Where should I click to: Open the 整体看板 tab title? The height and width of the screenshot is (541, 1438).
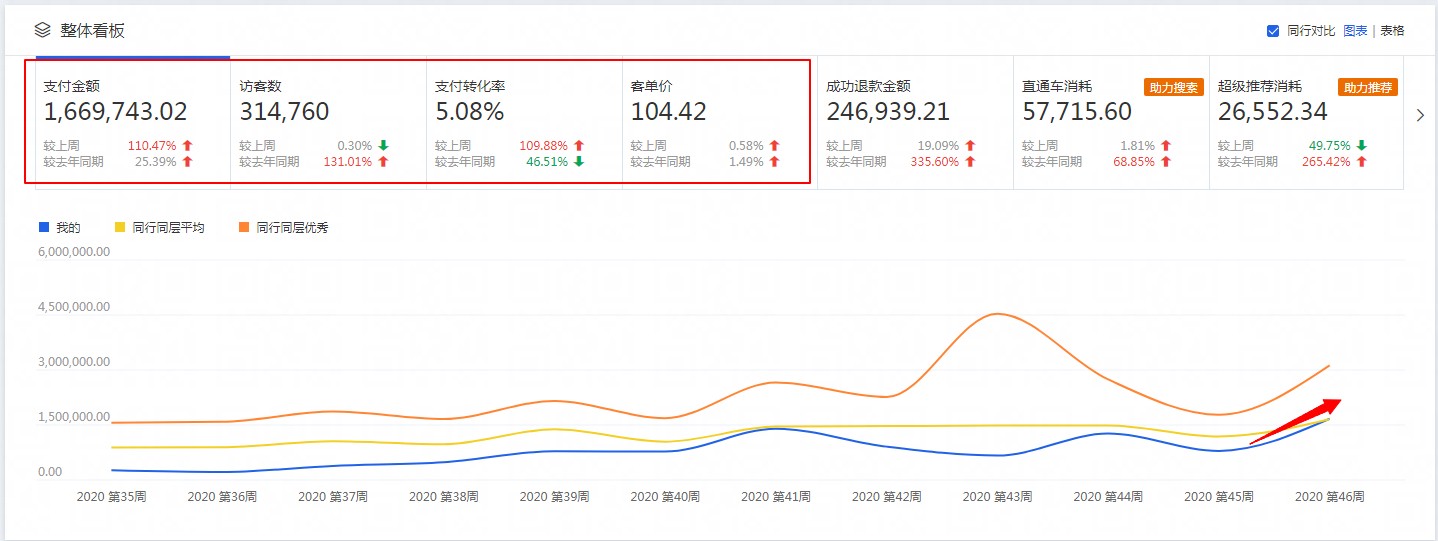92,30
